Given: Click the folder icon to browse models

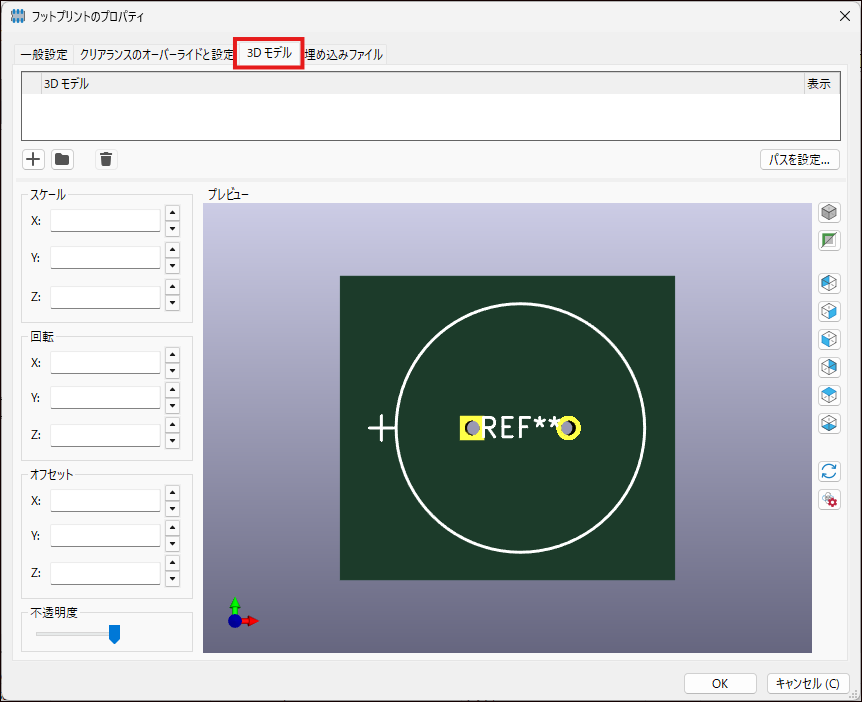Looking at the screenshot, I should (62, 159).
